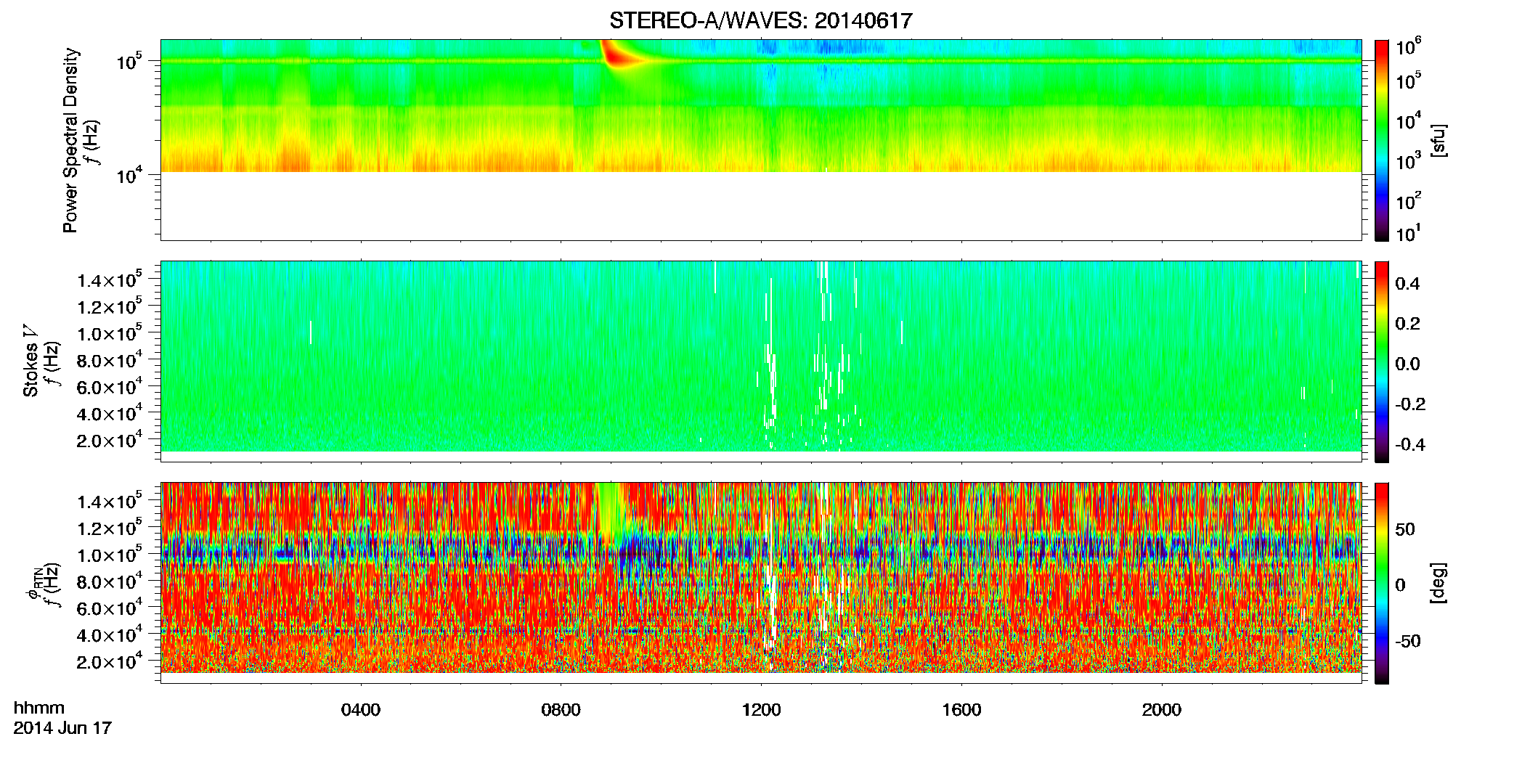Click the date label "2014 Jun 17"
Viewport: 1522px width, 784px height.
[62, 728]
